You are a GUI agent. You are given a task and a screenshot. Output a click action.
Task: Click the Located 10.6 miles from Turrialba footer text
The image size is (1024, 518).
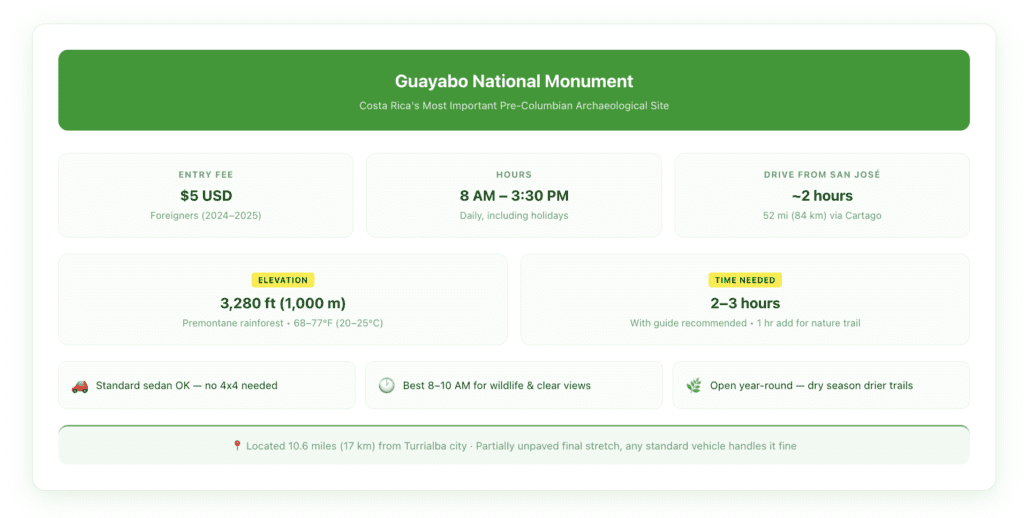[521, 446]
